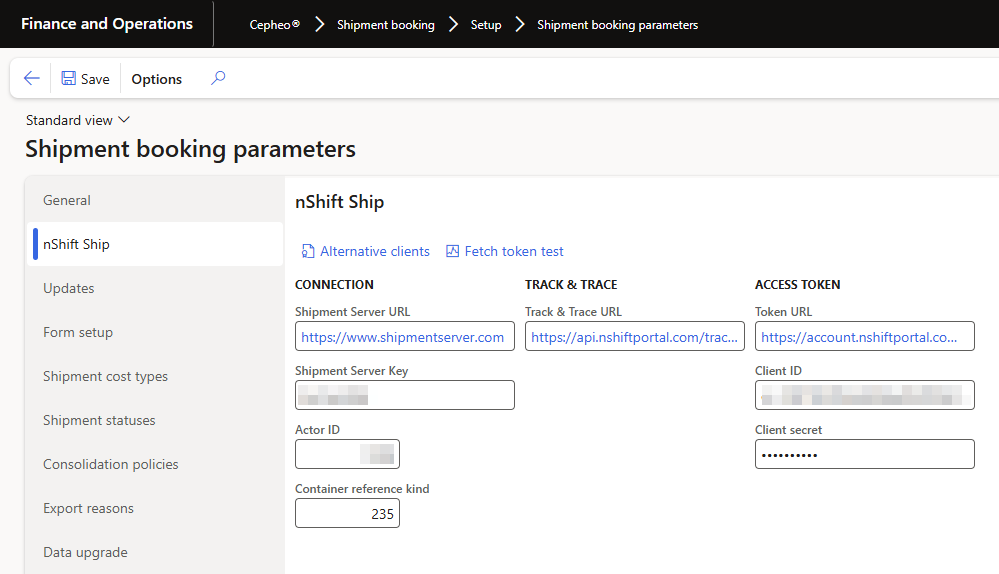The width and height of the screenshot is (999, 574).
Task: Click the Shipment Server URL field
Action: 404,337
